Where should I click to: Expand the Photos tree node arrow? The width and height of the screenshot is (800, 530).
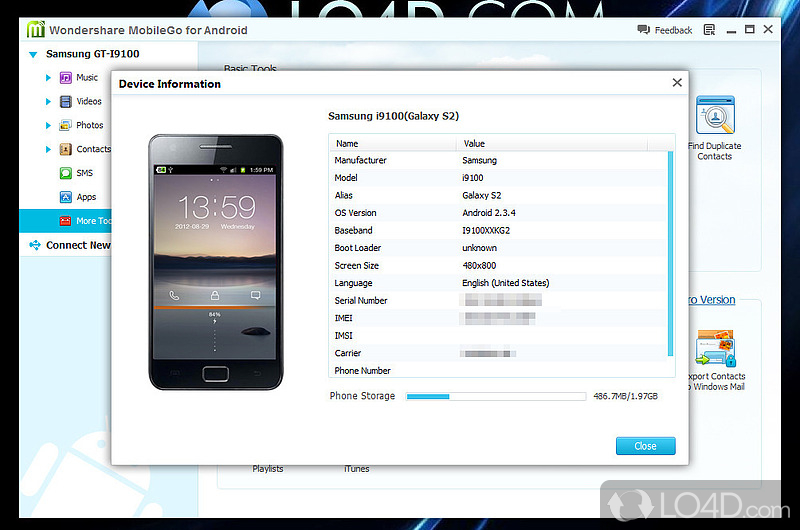pos(48,125)
